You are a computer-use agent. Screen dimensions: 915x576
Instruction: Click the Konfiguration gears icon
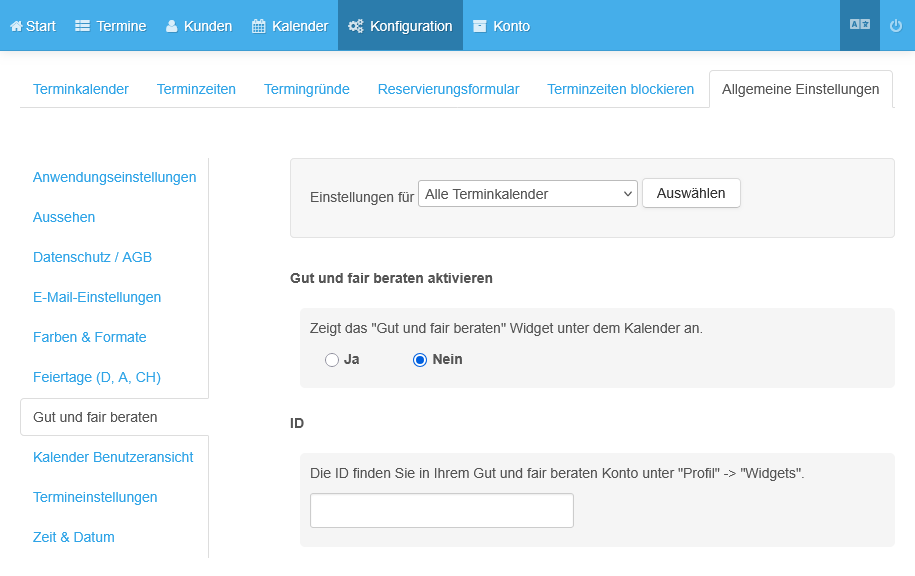[x=355, y=26]
